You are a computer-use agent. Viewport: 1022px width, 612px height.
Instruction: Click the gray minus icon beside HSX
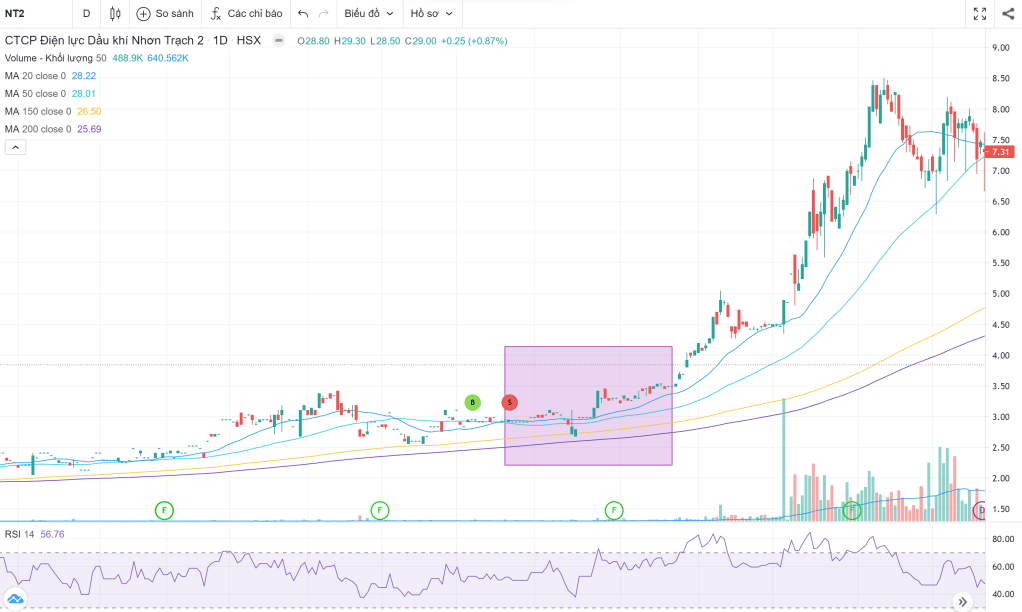pos(278,41)
